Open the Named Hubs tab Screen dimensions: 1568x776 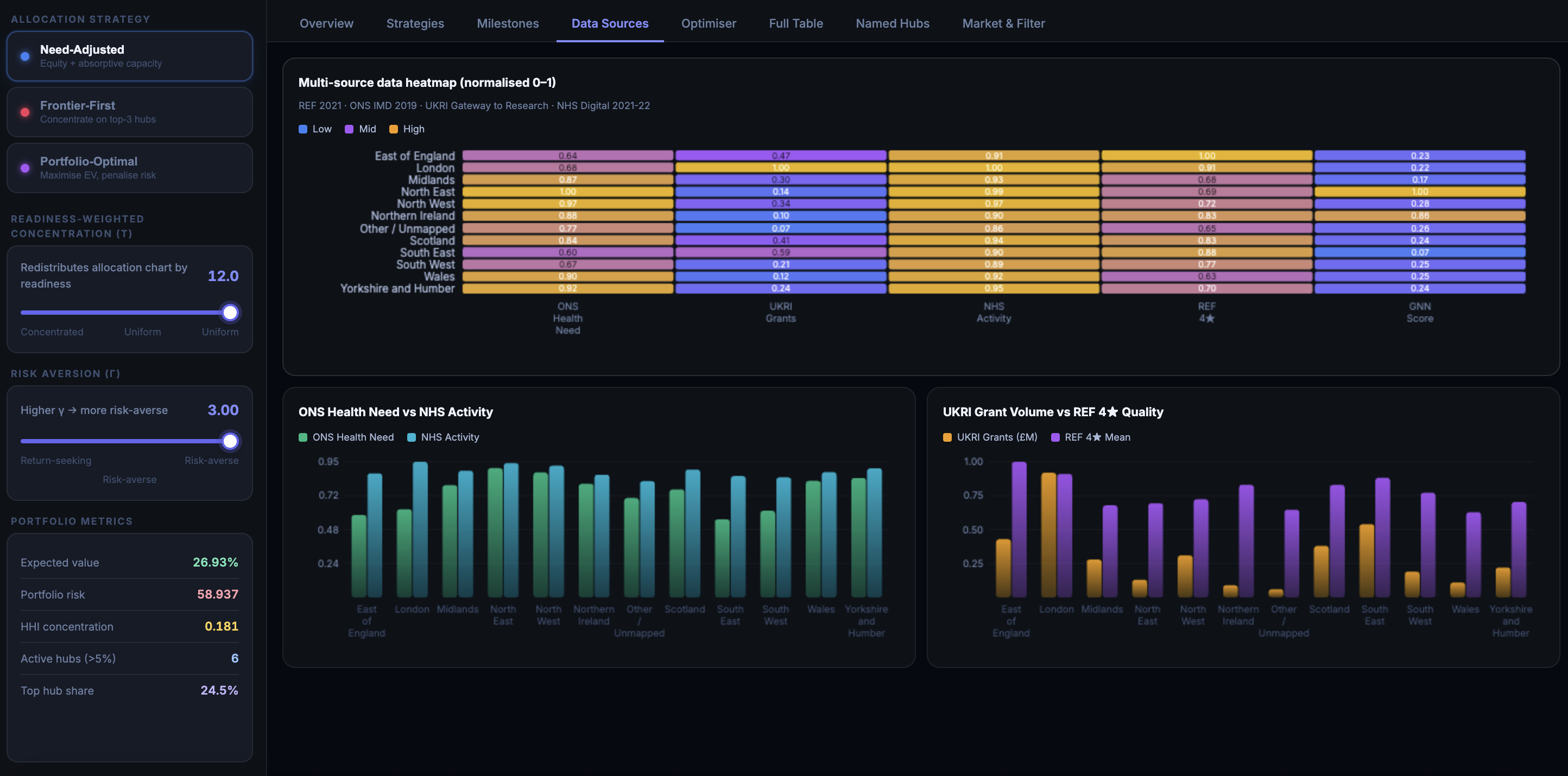(x=893, y=23)
